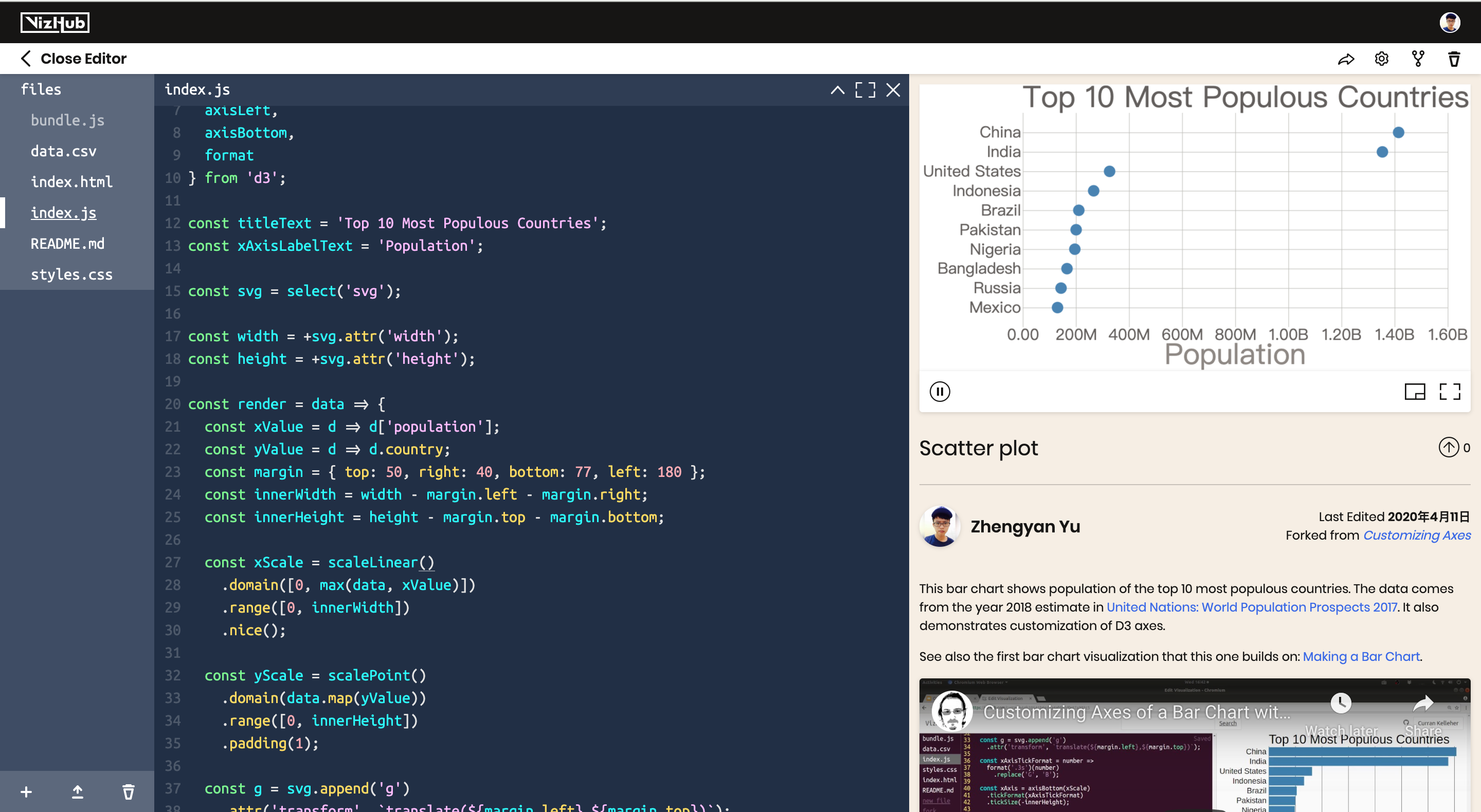Click the Close Editor back arrow

pyautogui.click(x=26, y=58)
